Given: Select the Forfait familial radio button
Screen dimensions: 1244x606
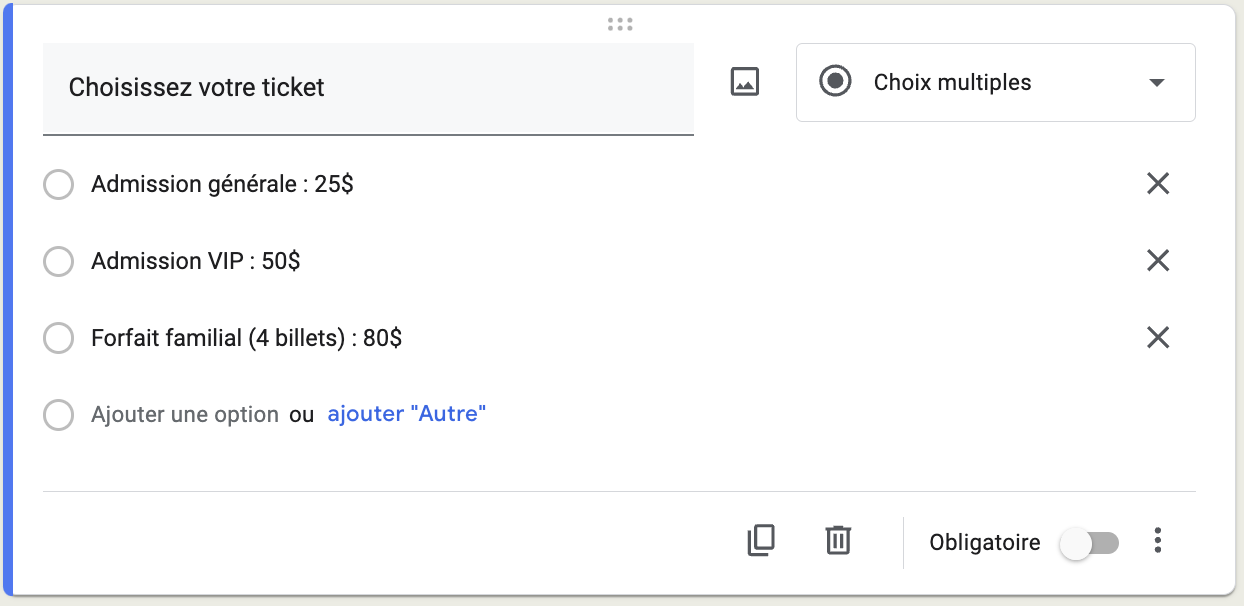Looking at the screenshot, I should (59, 339).
